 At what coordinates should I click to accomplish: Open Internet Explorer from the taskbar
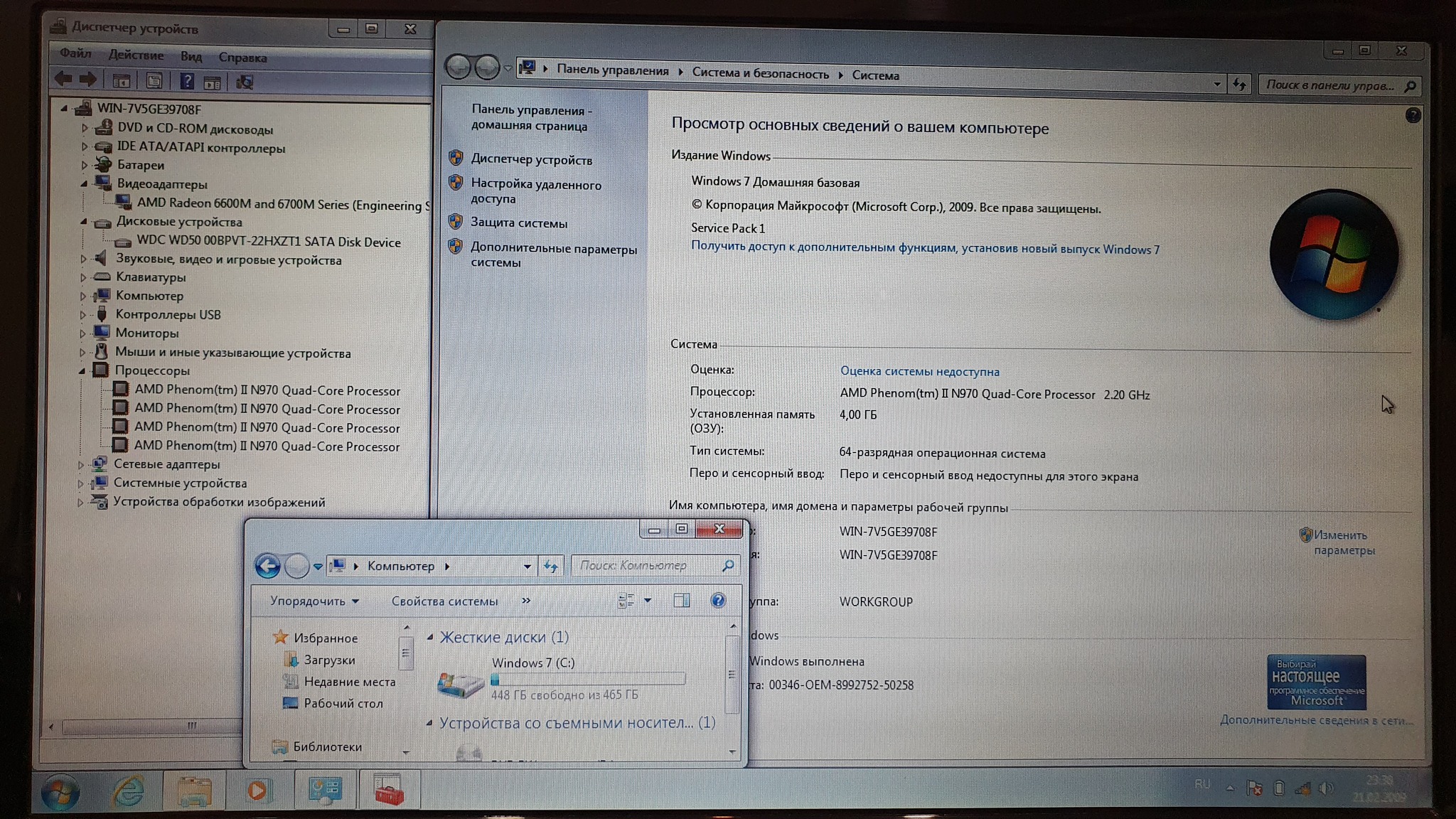pos(129,791)
